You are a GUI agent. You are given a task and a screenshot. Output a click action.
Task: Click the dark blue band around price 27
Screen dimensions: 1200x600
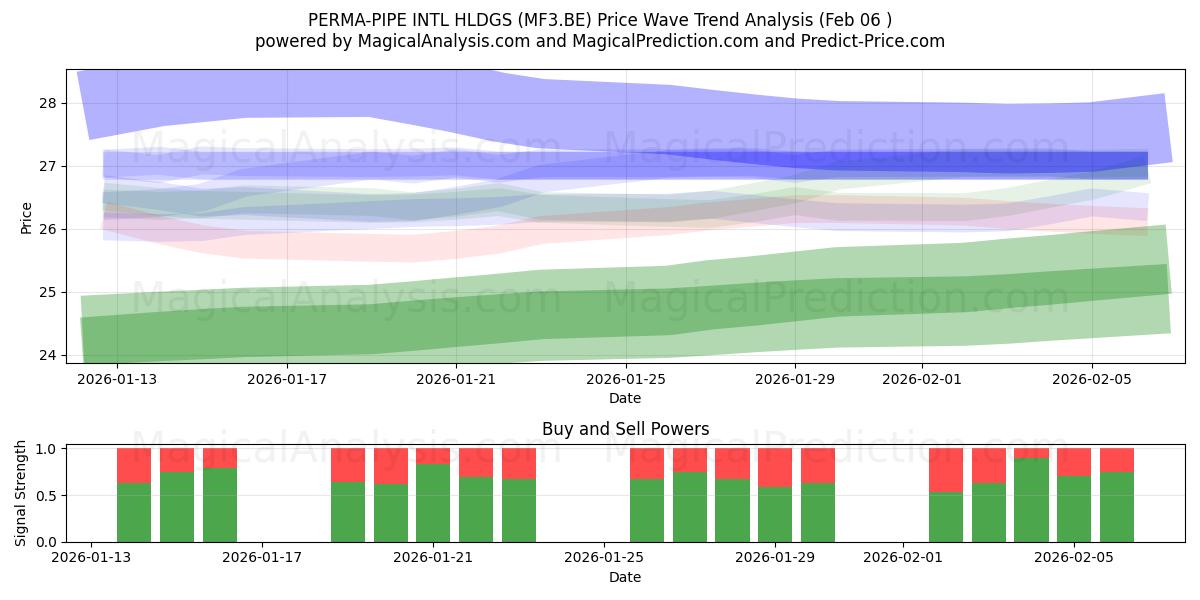click(x=625, y=165)
